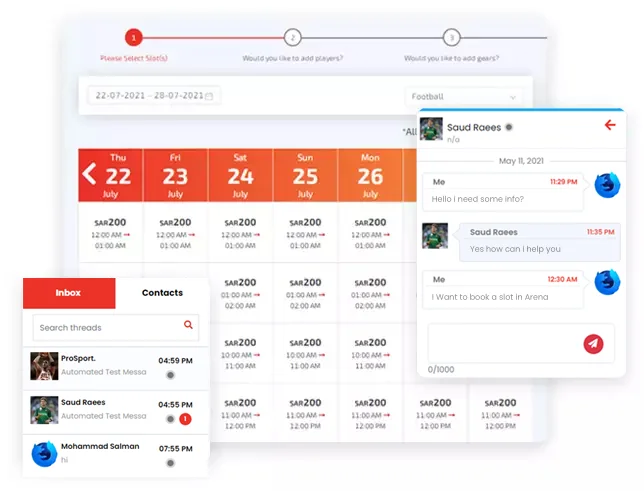This screenshot has height=491, width=644.
Task: Click the red unread badge on Saud Raees thread
Action: point(185,417)
